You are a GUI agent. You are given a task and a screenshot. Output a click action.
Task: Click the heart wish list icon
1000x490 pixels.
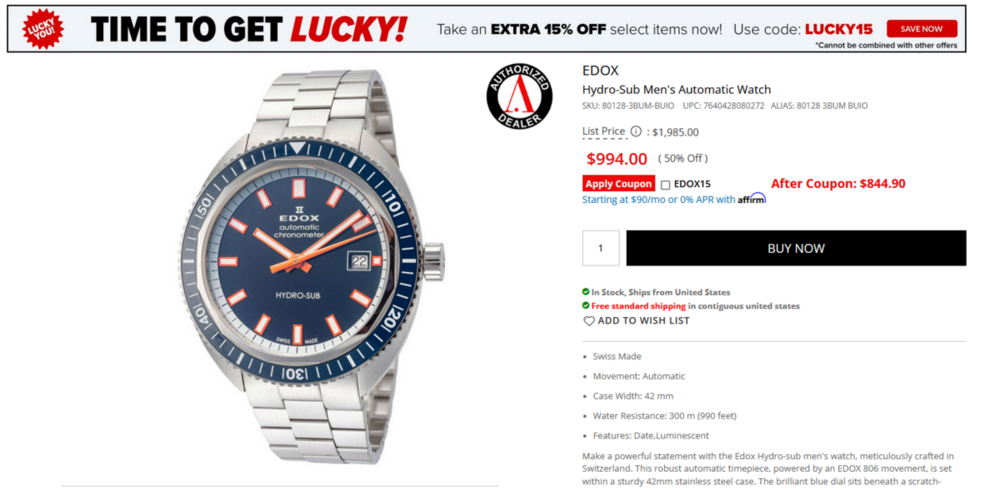point(589,321)
